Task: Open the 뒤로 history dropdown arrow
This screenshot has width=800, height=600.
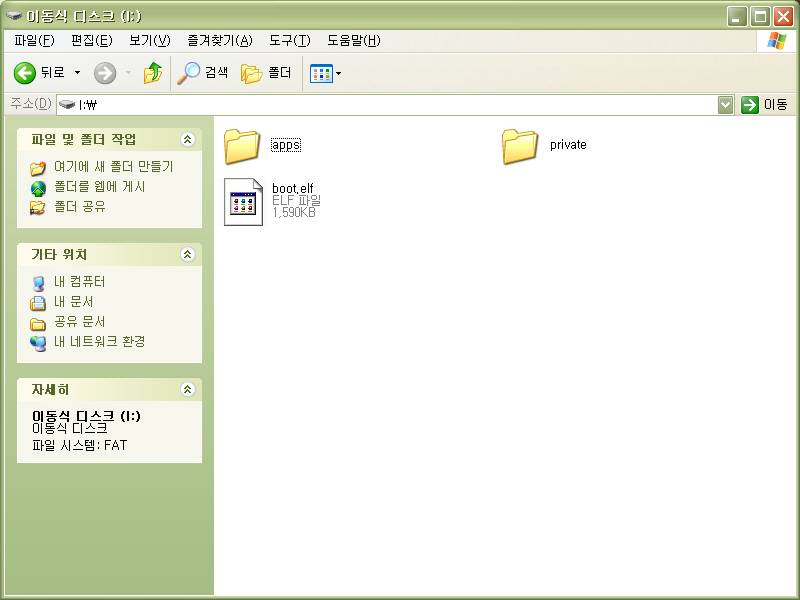Action: click(78, 73)
